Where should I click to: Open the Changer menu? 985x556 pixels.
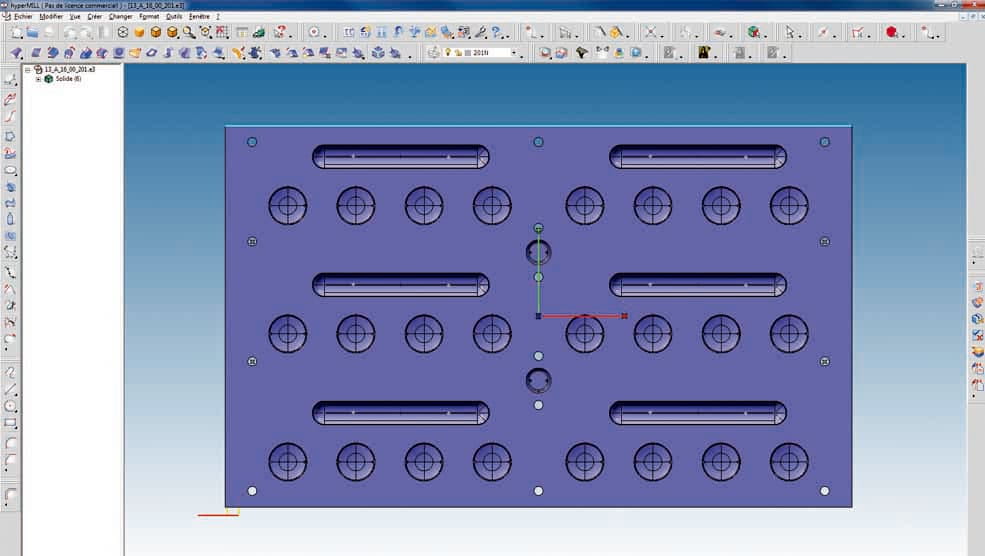click(x=121, y=16)
